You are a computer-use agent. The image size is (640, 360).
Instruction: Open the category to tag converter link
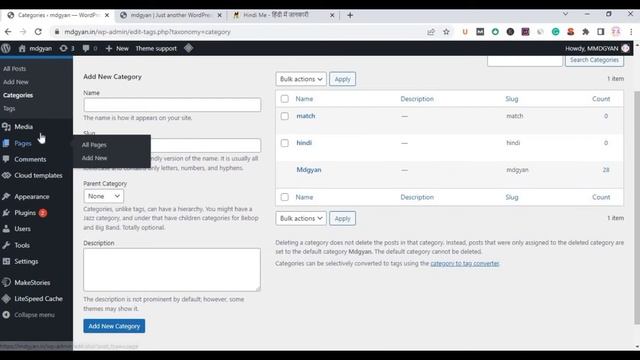tap(465, 264)
